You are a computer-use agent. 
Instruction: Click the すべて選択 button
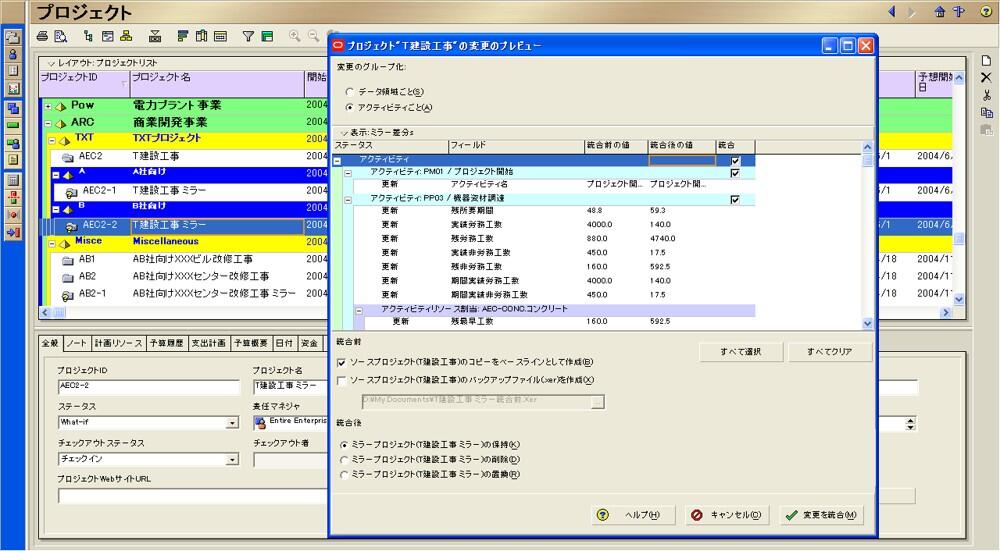[740, 351]
